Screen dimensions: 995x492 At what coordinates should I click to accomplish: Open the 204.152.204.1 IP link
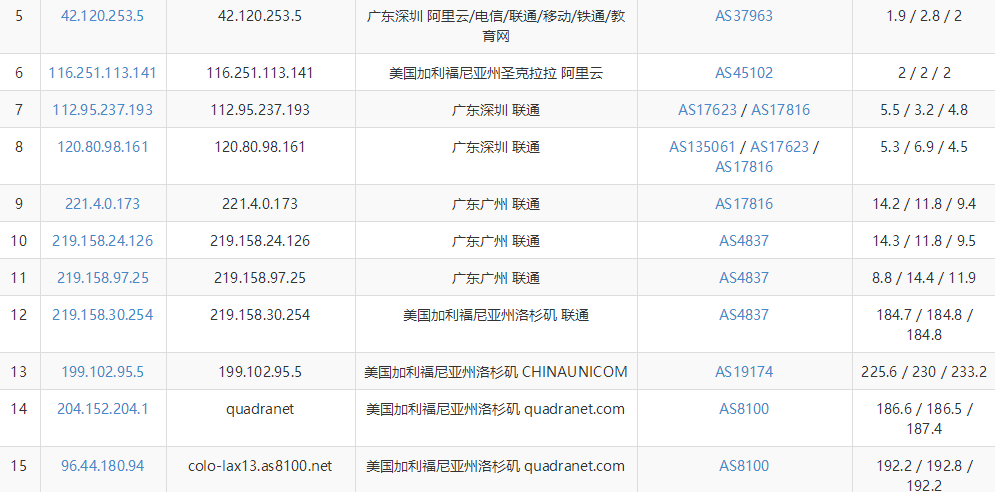click(102, 409)
